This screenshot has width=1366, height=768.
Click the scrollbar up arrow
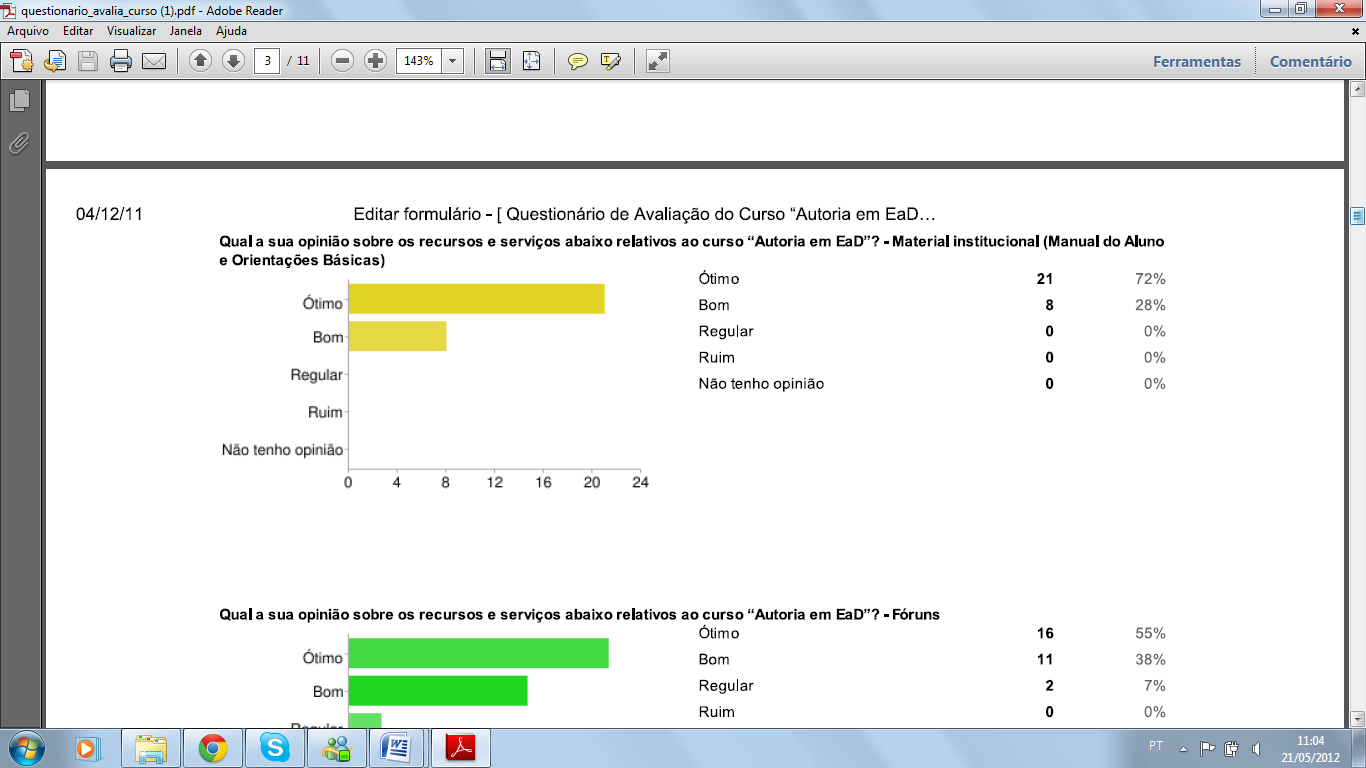[1358, 90]
